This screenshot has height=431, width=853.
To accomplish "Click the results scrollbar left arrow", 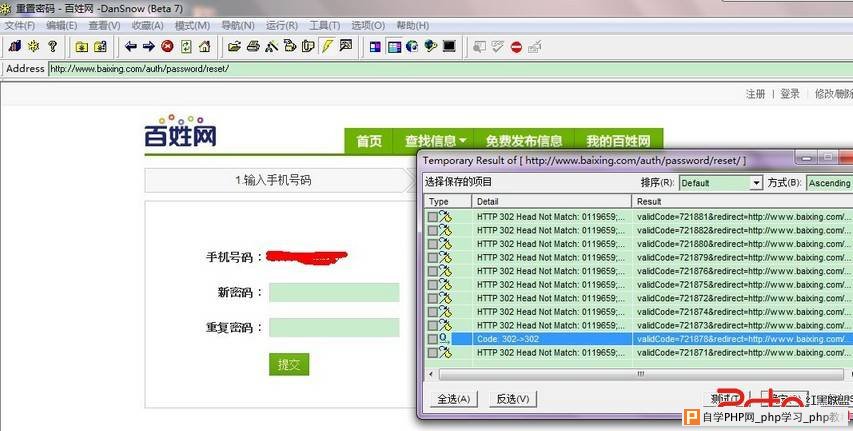I will click(x=431, y=374).
